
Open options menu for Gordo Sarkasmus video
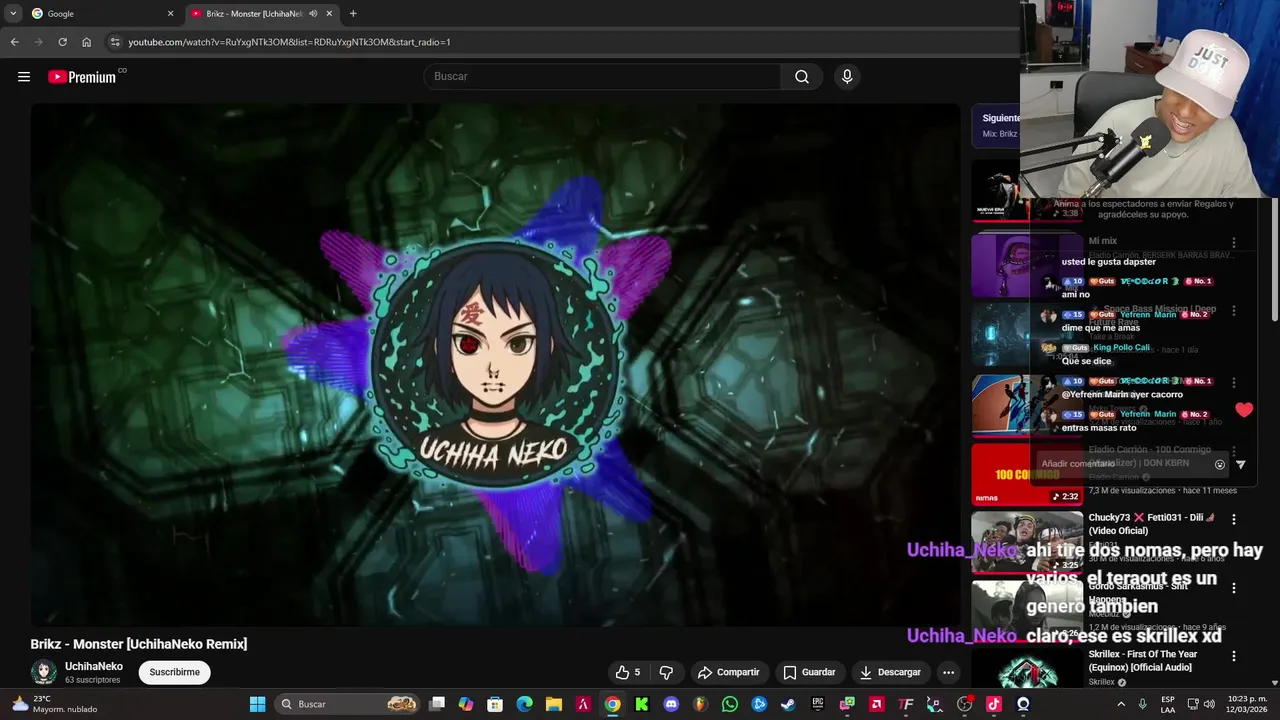[1233, 588]
